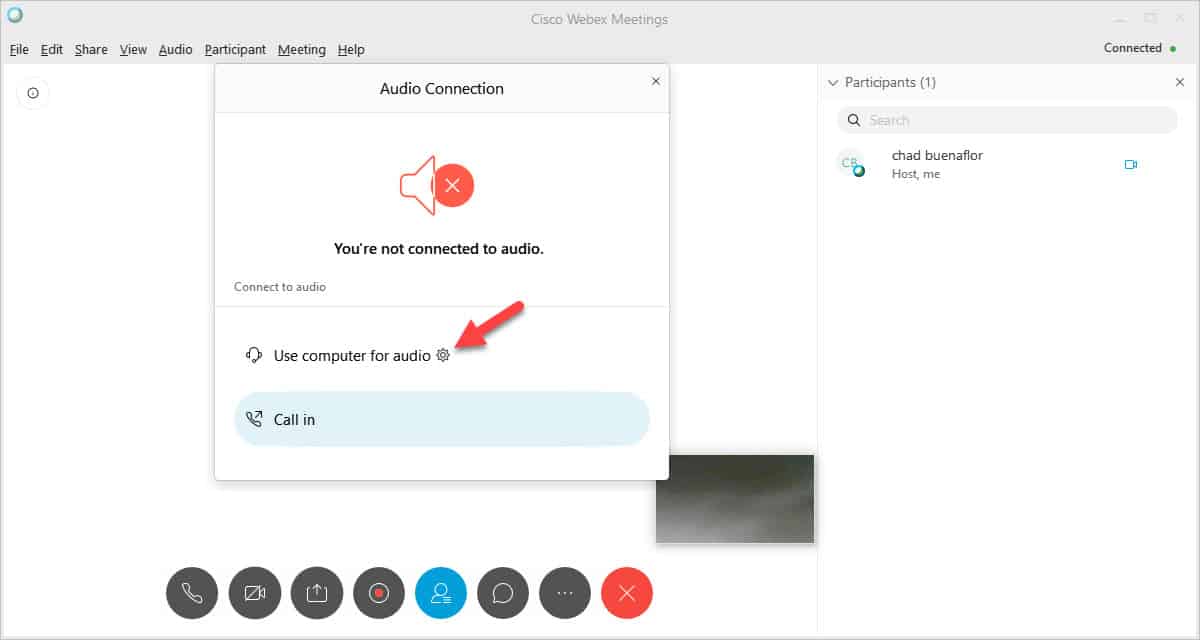This screenshot has height=640, width=1200.
Task: Click the search magnifier icon
Action: tap(854, 120)
